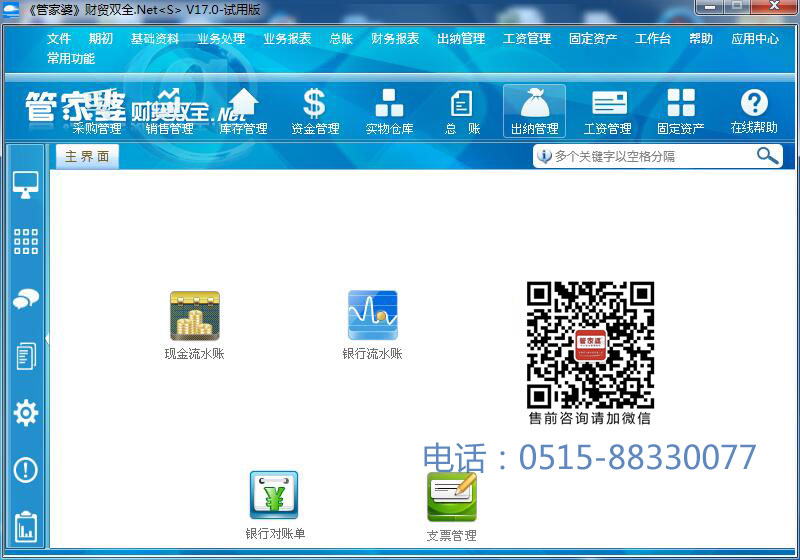Open the 应用中心 menu
The width and height of the screenshot is (800, 560).
tap(755, 39)
